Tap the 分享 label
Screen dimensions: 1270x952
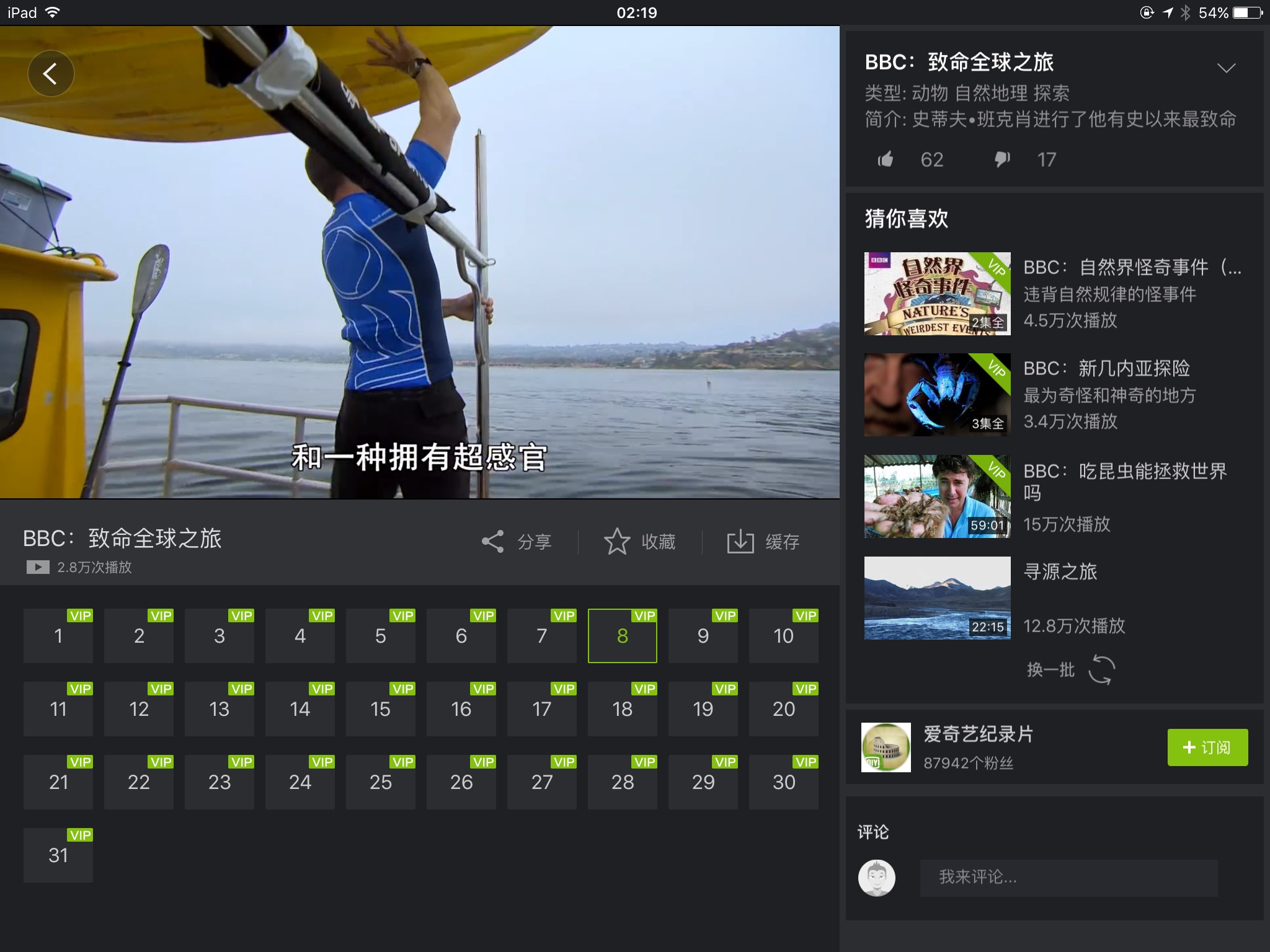tap(535, 542)
